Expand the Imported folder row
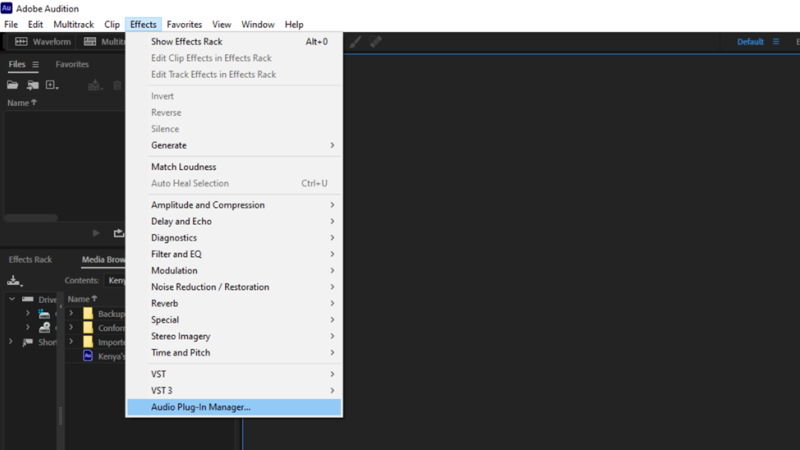This screenshot has height=450, width=800. tap(71, 341)
